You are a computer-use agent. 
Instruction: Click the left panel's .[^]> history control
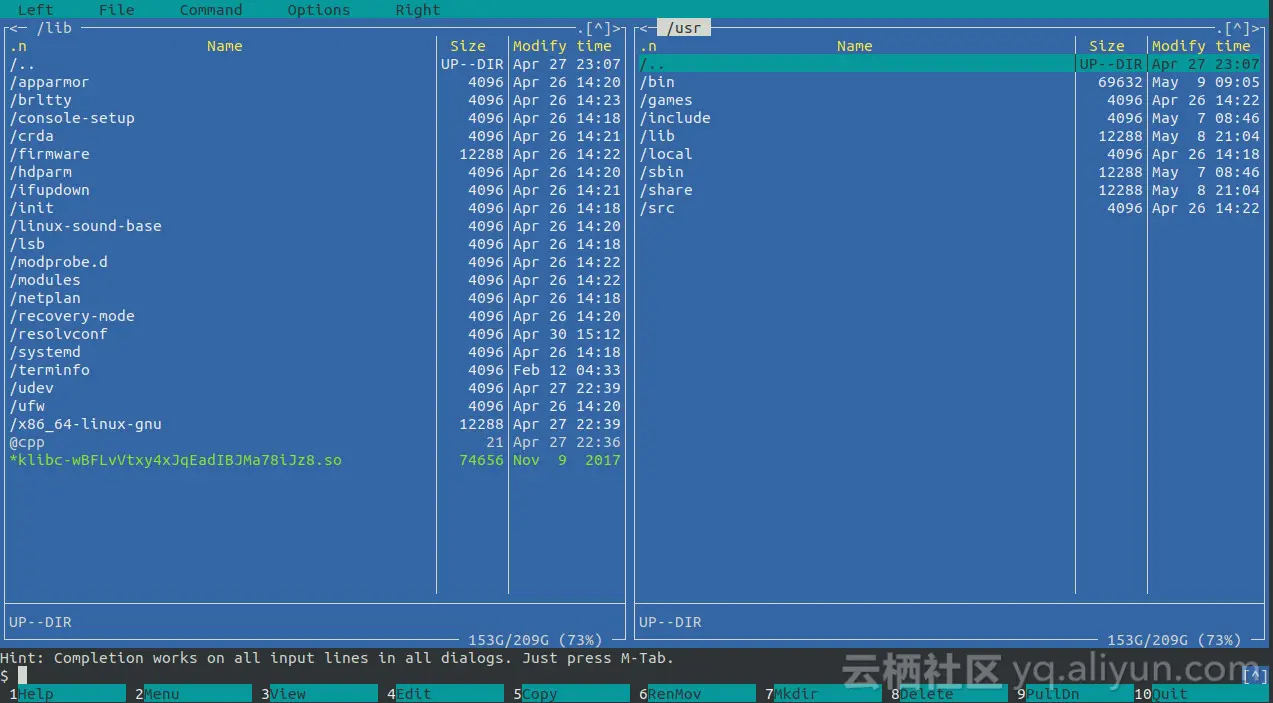[599, 28]
